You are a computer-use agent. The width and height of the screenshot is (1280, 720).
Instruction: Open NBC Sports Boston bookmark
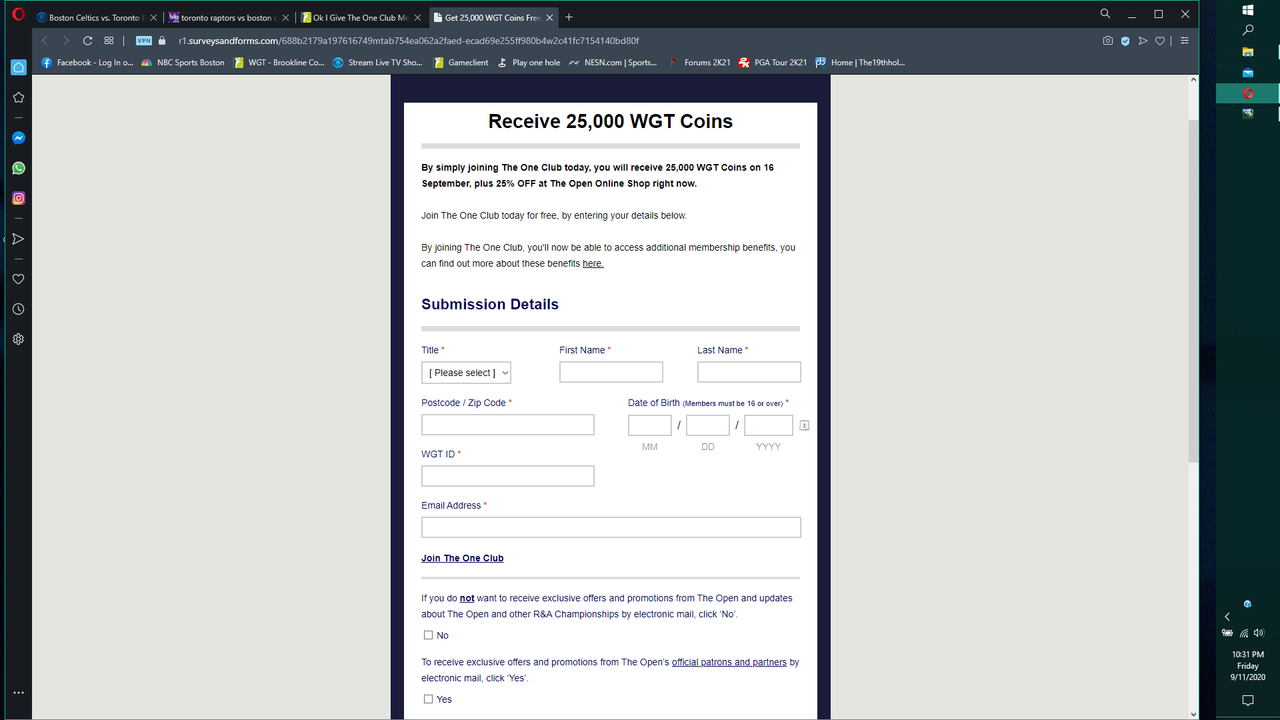[183, 62]
